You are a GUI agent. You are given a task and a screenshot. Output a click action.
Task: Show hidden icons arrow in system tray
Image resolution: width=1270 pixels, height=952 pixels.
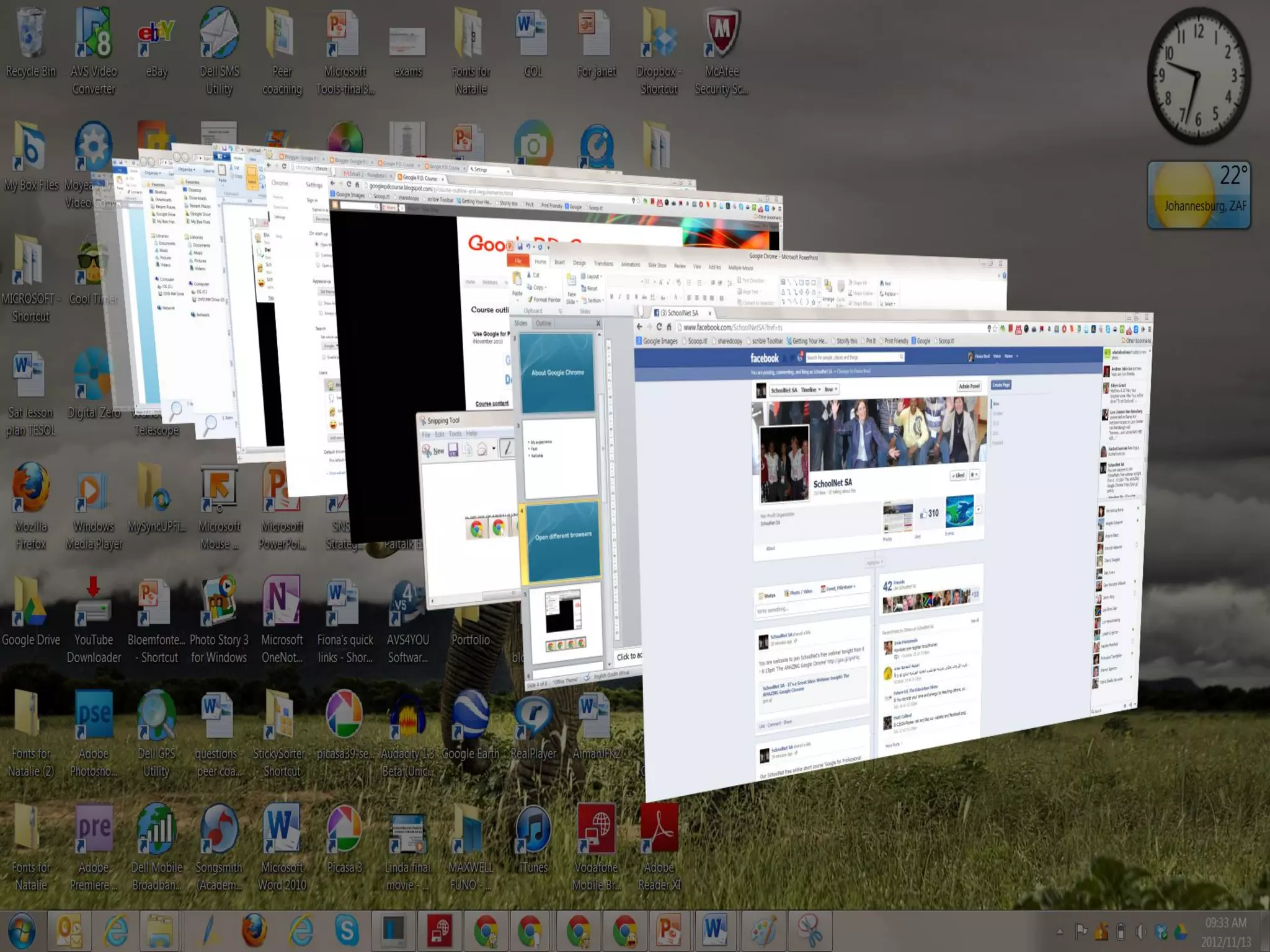1060,931
